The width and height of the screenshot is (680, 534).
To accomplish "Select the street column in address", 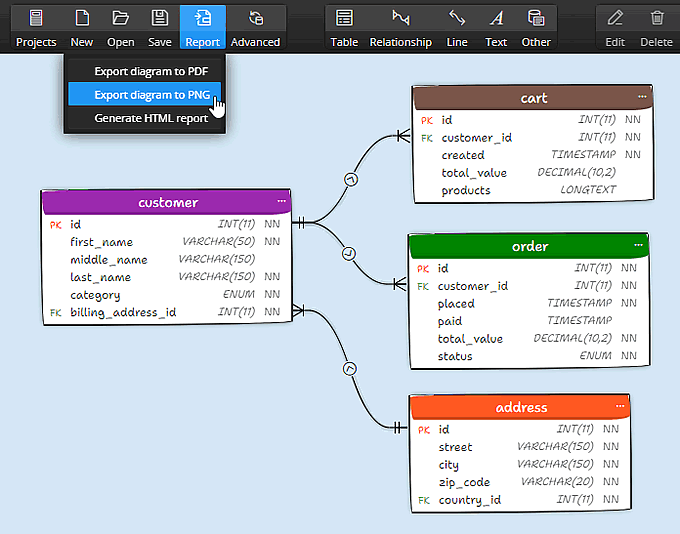I will (520, 447).
